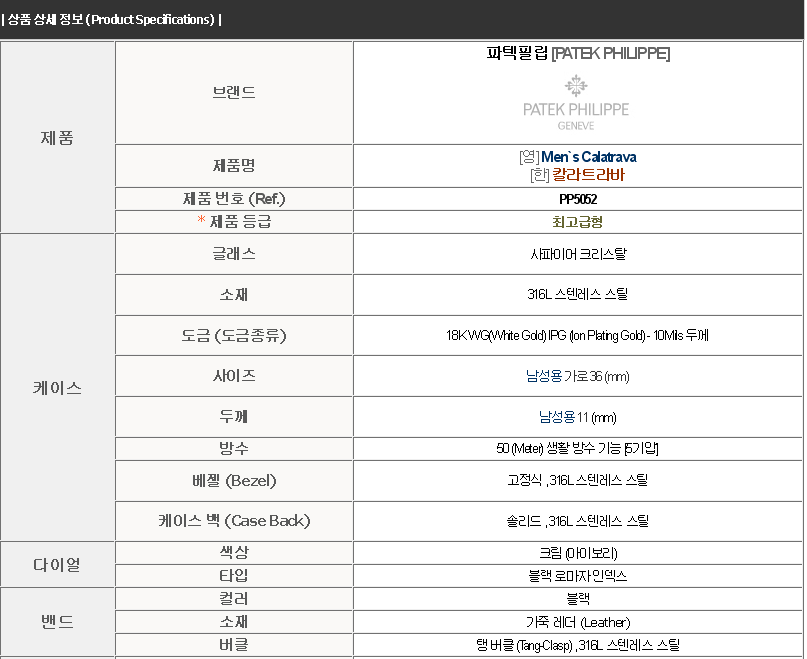Click the '파텍필립 [PATEK PHILIPPE]' brand heading
The height and width of the screenshot is (659, 807).
pyautogui.click(x=578, y=54)
